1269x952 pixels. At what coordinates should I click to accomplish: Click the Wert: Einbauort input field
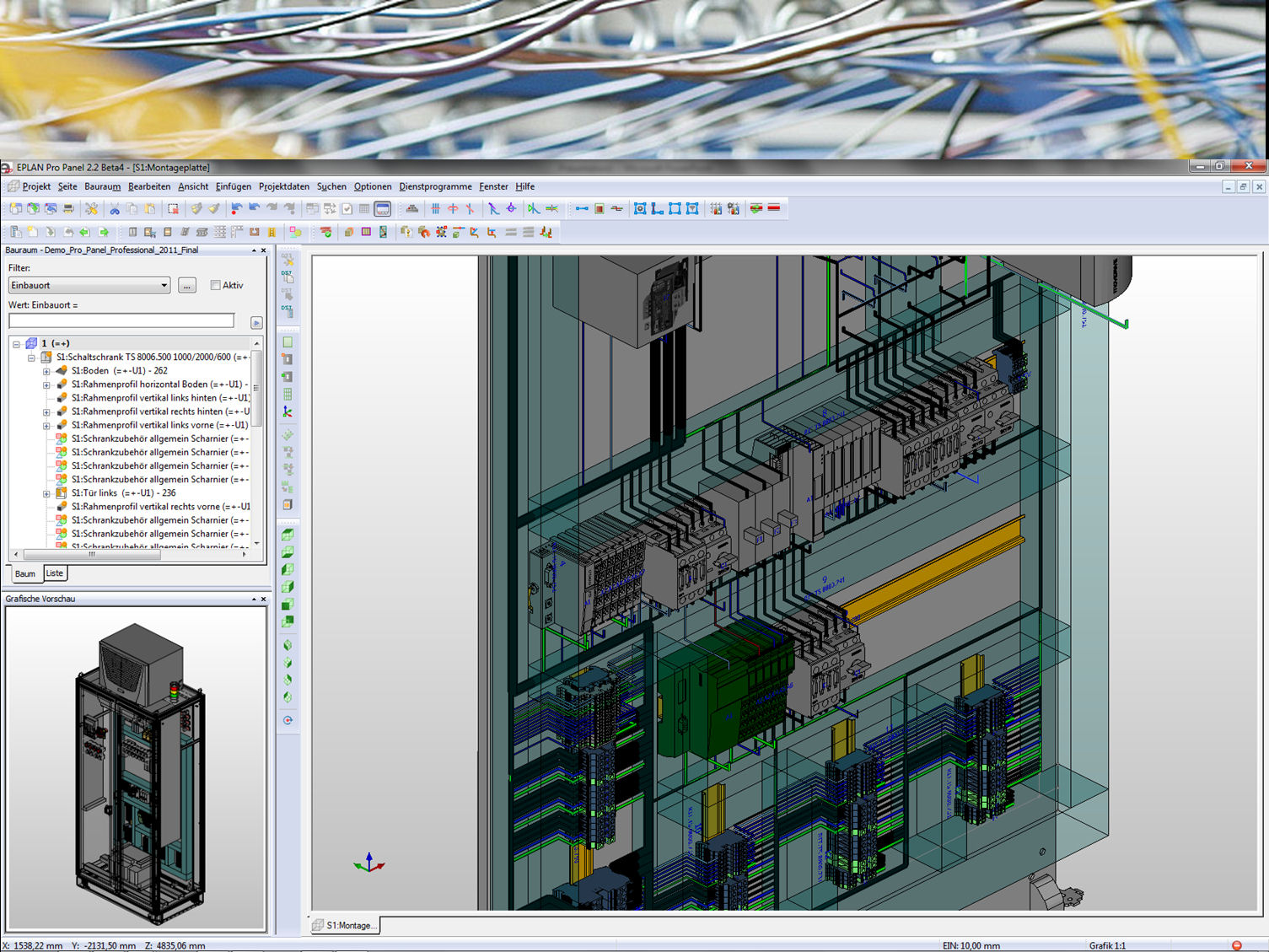121,321
